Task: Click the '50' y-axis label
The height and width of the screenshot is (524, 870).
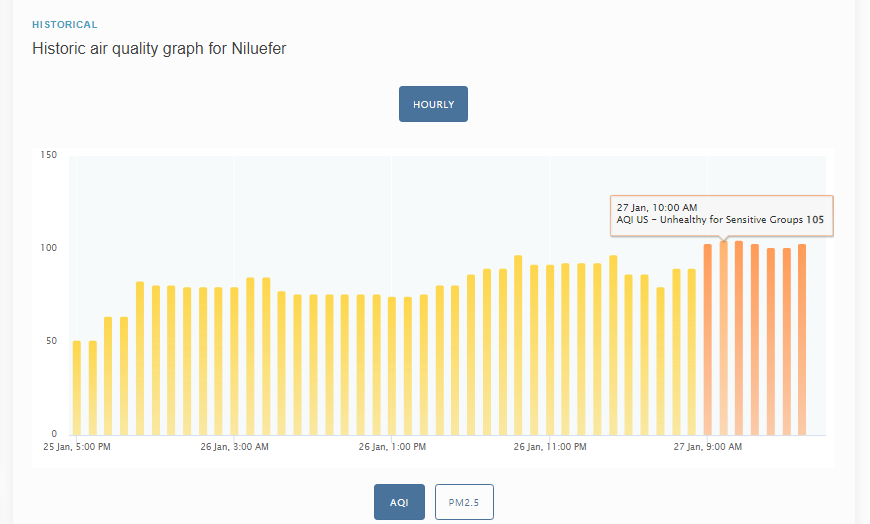Action: click(x=51, y=341)
